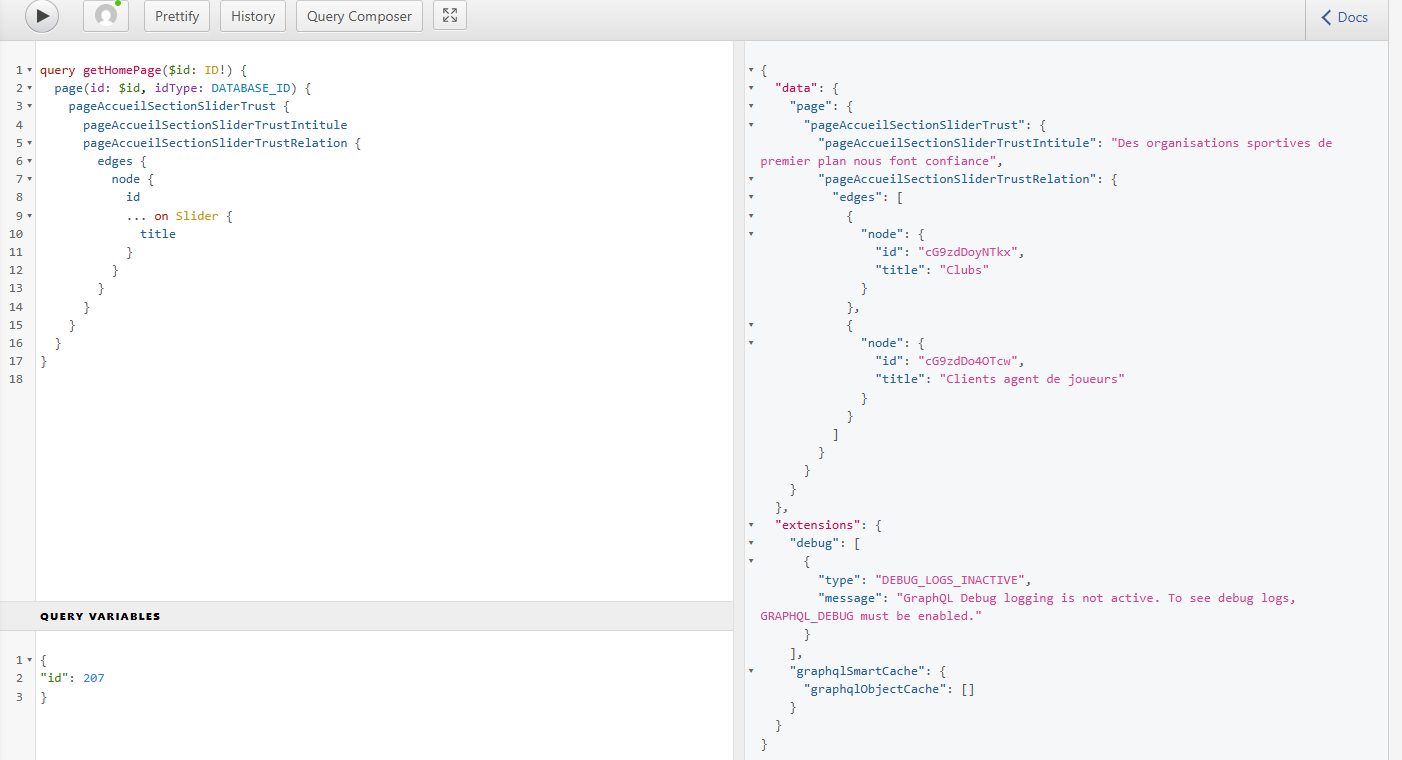Click the getHomePage operation name

[122, 71]
